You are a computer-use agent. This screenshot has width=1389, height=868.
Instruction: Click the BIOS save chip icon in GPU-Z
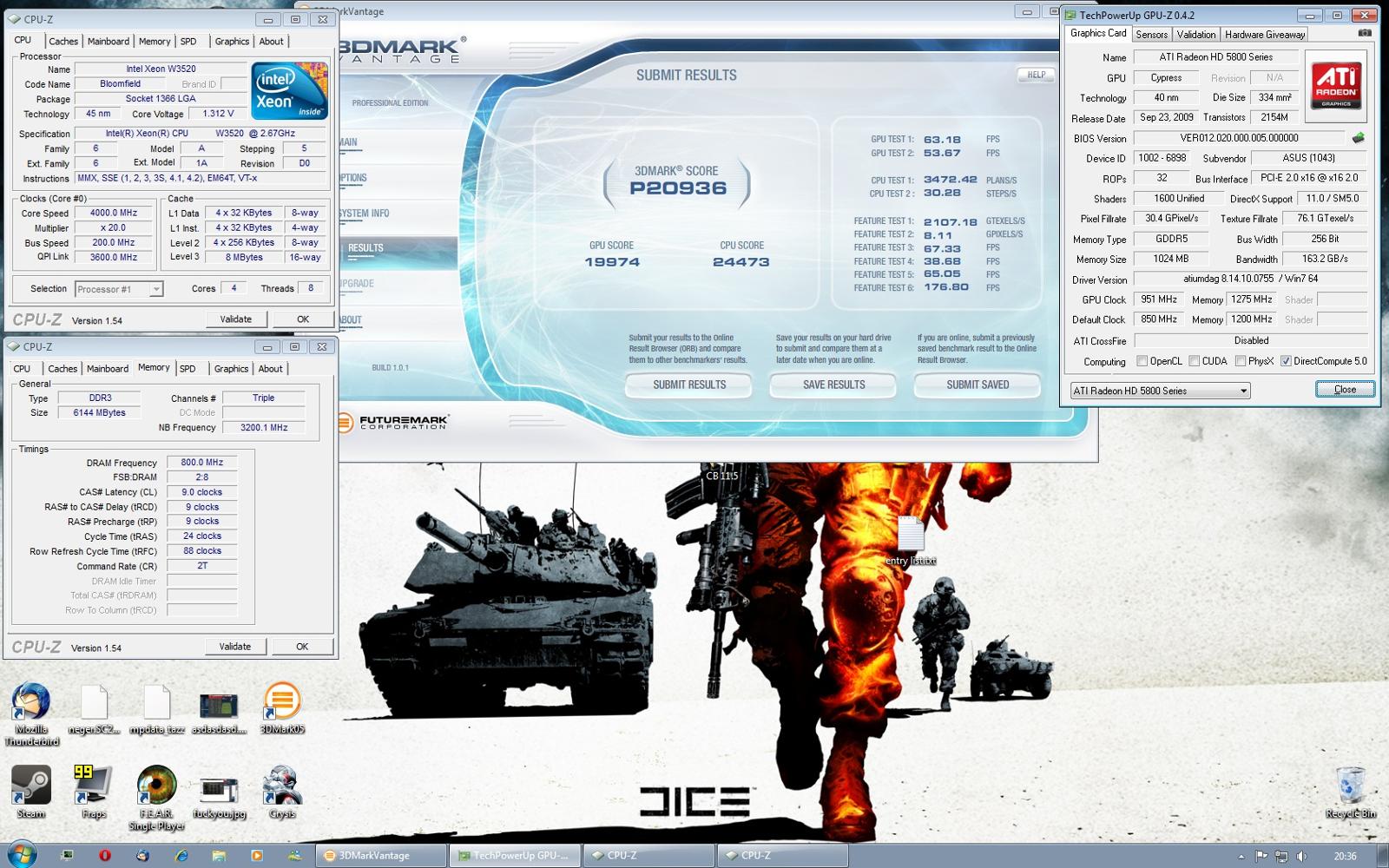(1359, 138)
